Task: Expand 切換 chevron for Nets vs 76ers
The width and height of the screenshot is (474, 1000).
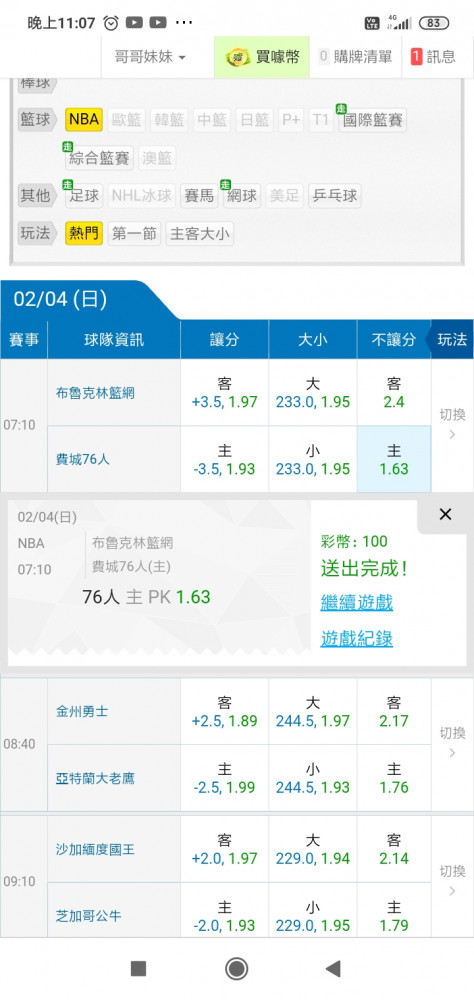Action: click(452, 425)
